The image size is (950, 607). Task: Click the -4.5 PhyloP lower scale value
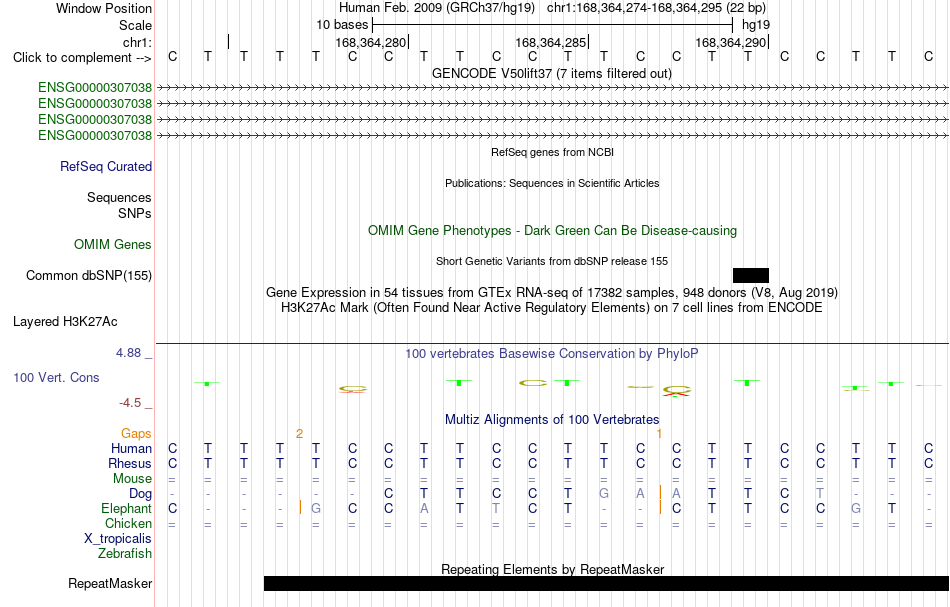(x=130, y=403)
